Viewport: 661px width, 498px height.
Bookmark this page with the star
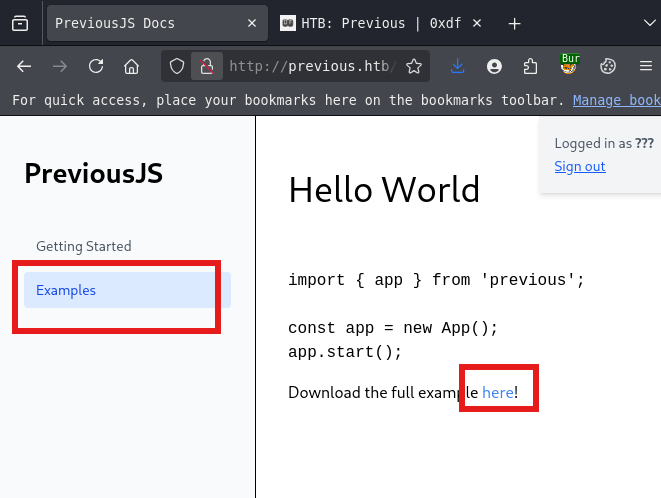(x=414, y=66)
